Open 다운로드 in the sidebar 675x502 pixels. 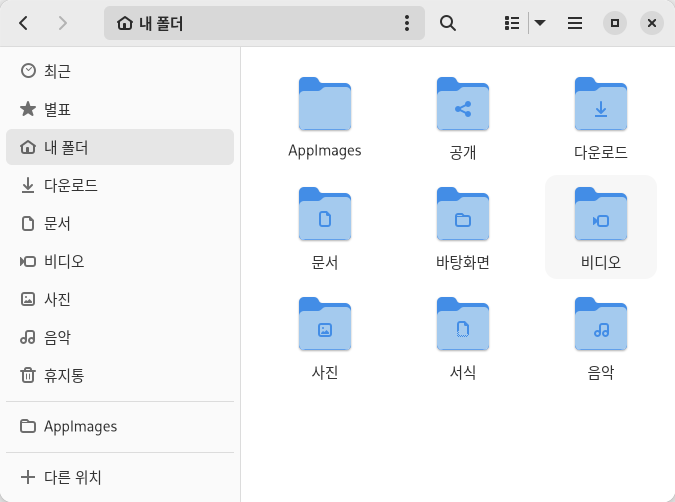(120, 185)
